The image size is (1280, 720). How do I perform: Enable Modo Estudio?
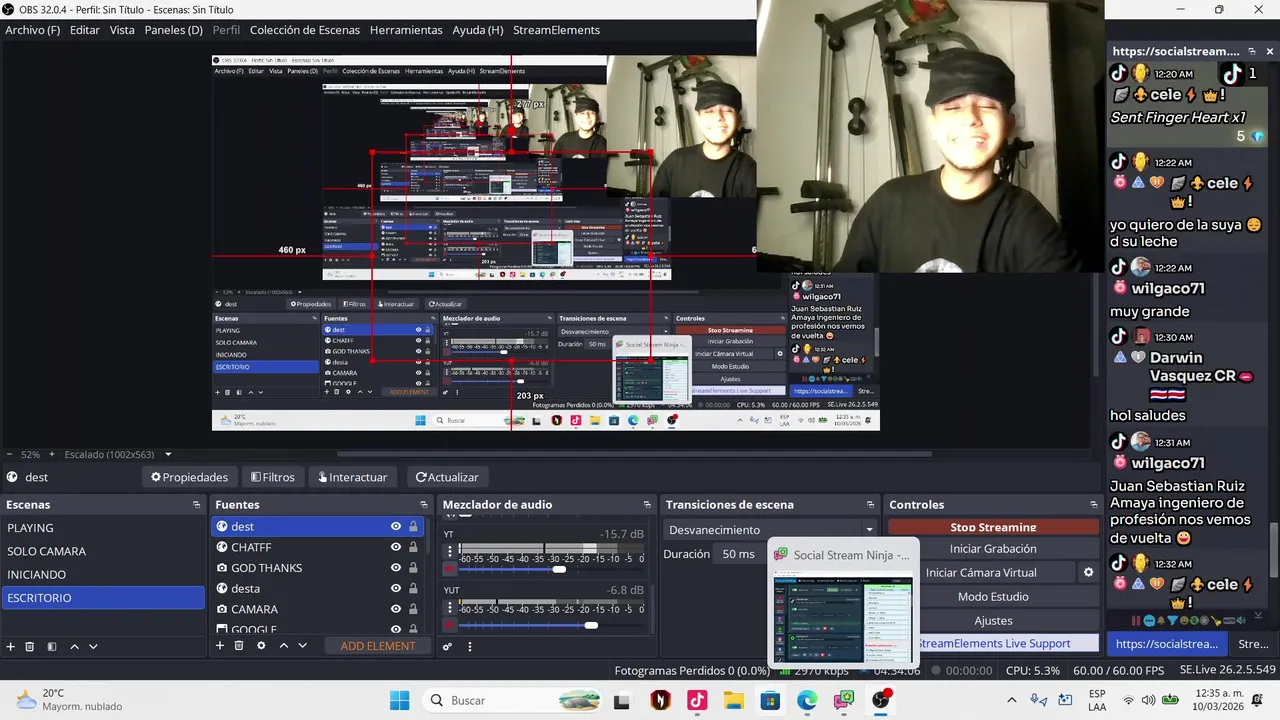(x=993, y=597)
